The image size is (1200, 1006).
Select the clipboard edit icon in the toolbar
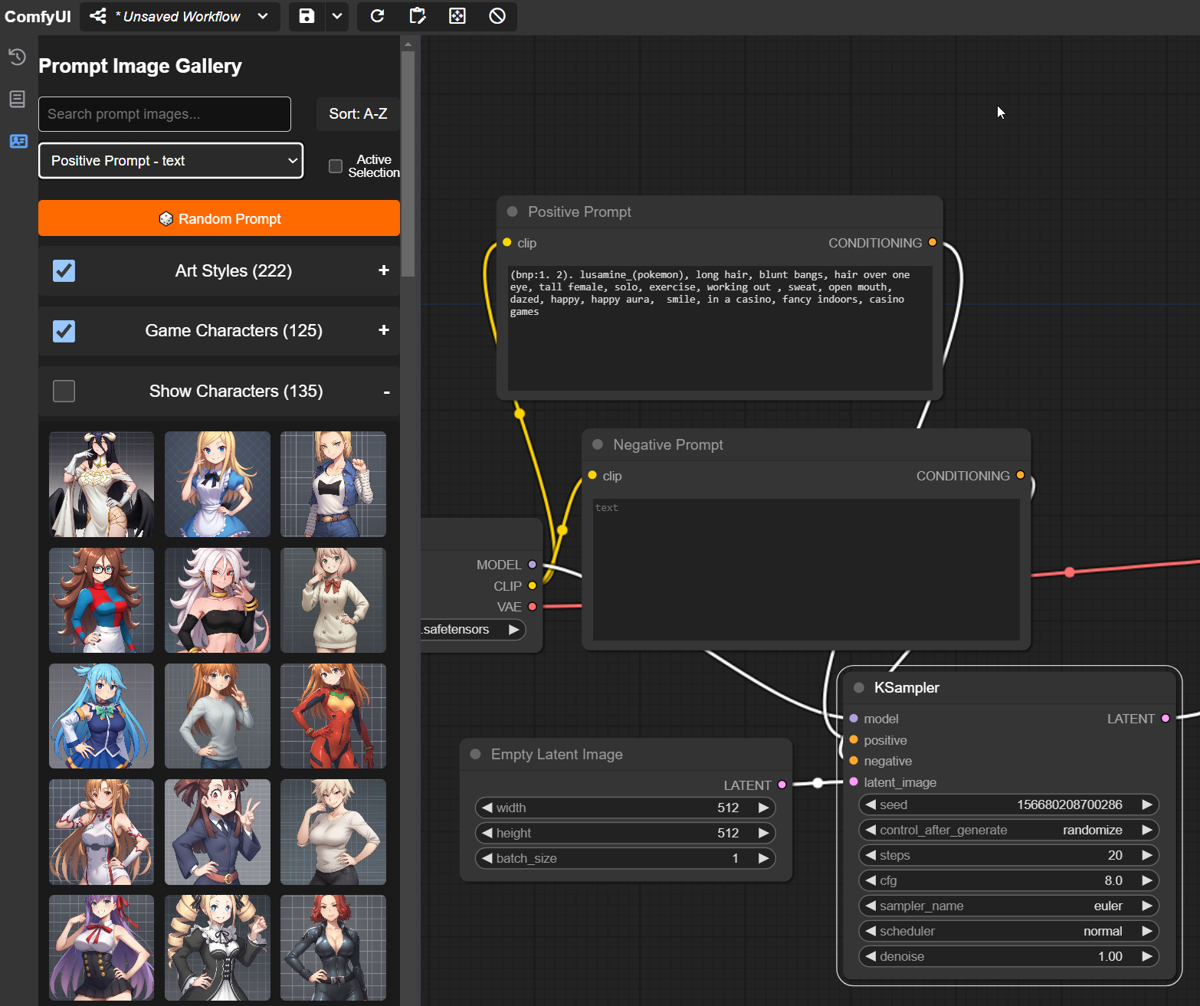point(417,16)
